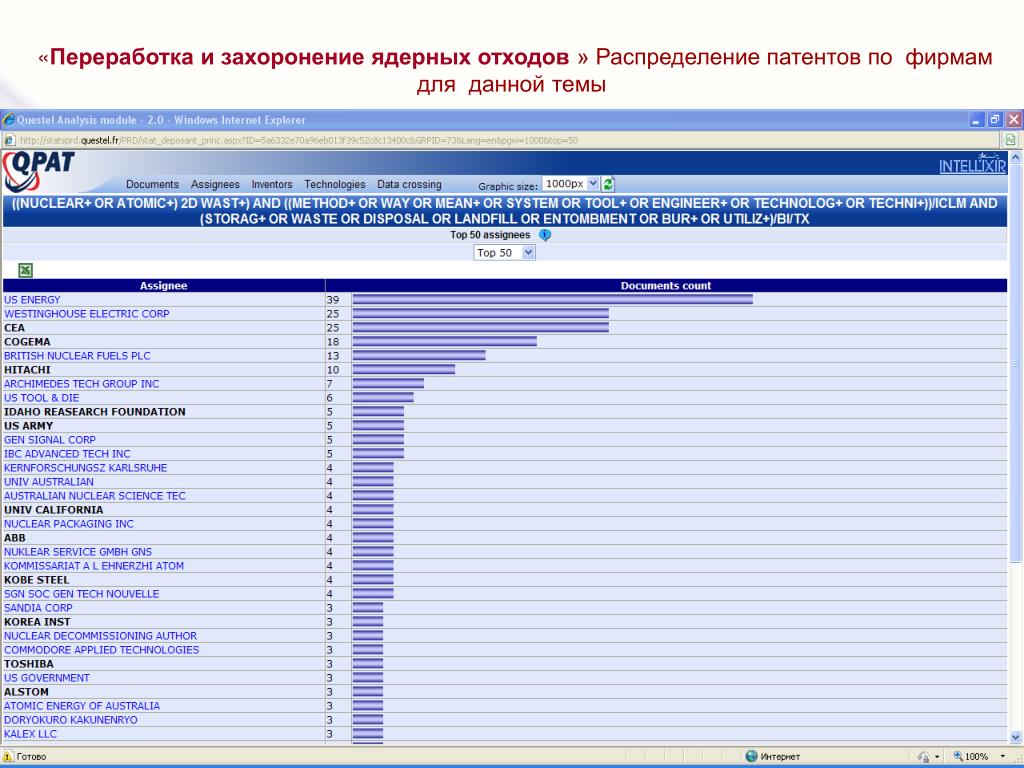Open the US ENERGY assignee link

(32, 300)
